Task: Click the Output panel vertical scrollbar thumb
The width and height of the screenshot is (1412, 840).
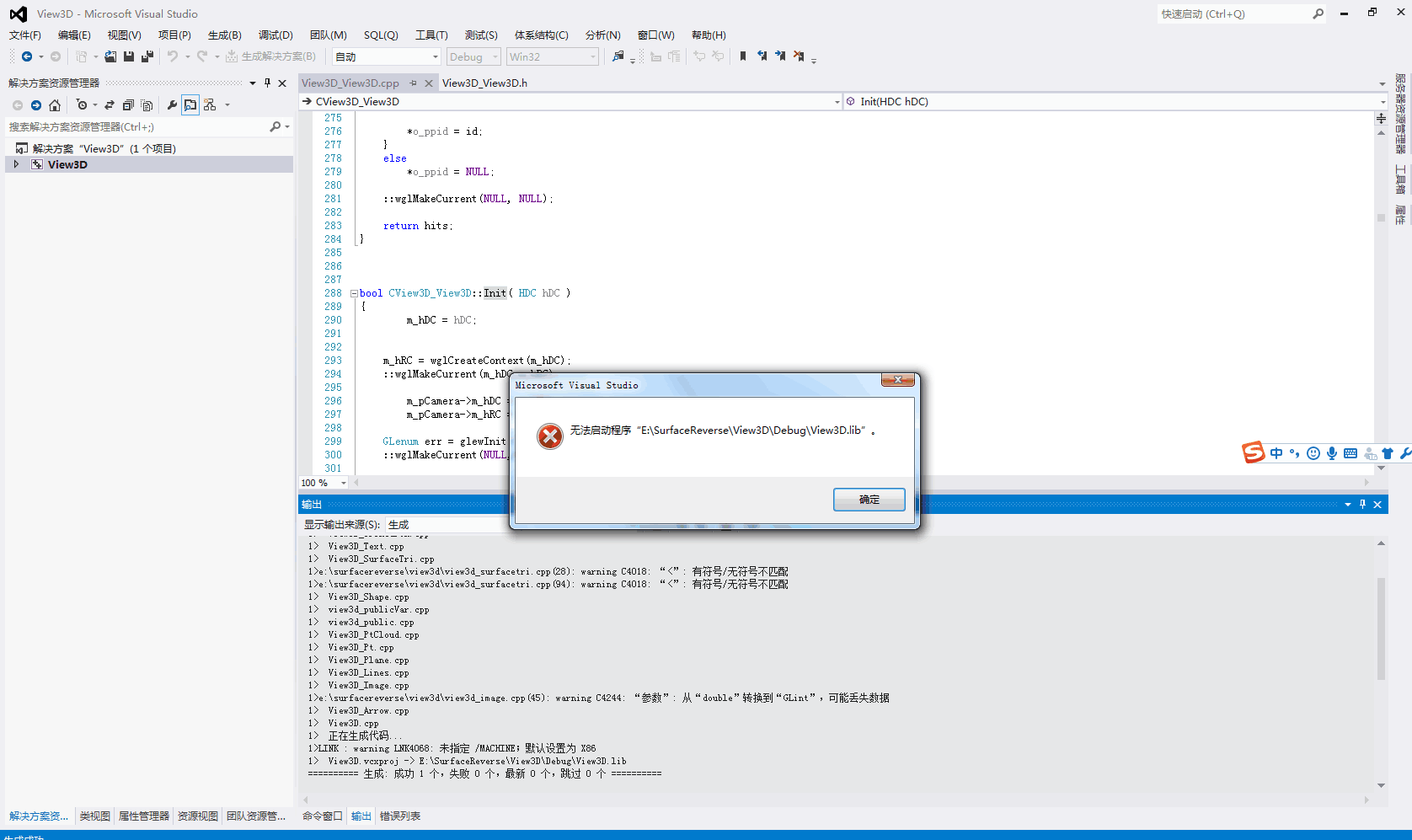Action: (x=1381, y=628)
